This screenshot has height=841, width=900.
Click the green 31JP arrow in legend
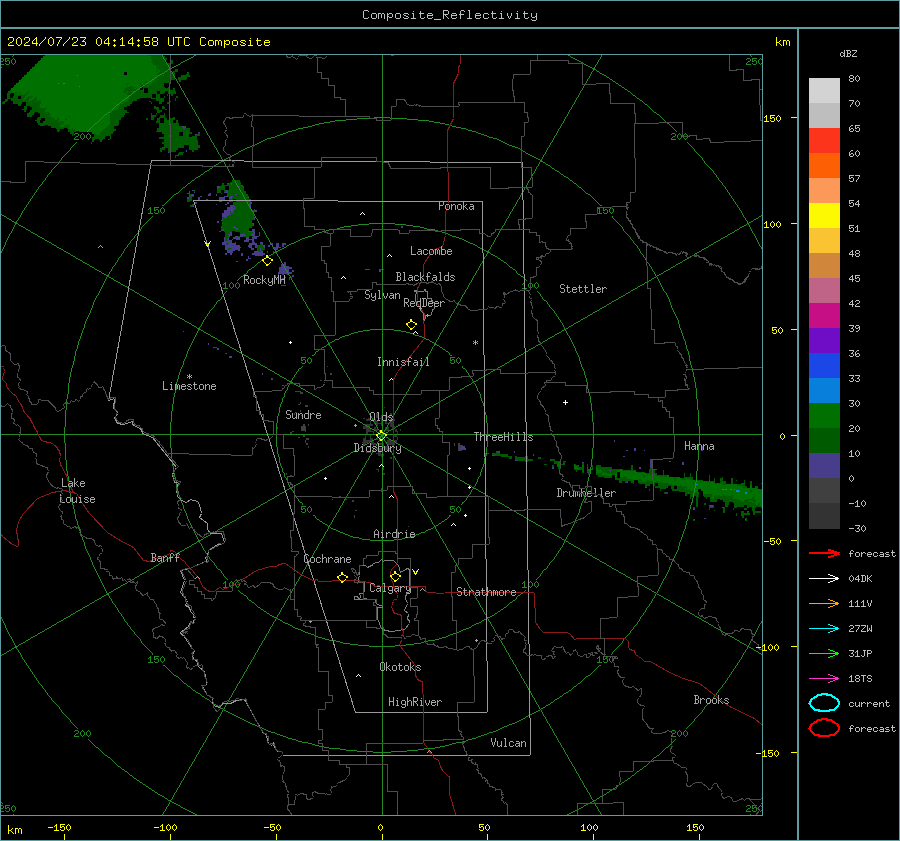(824, 653)
